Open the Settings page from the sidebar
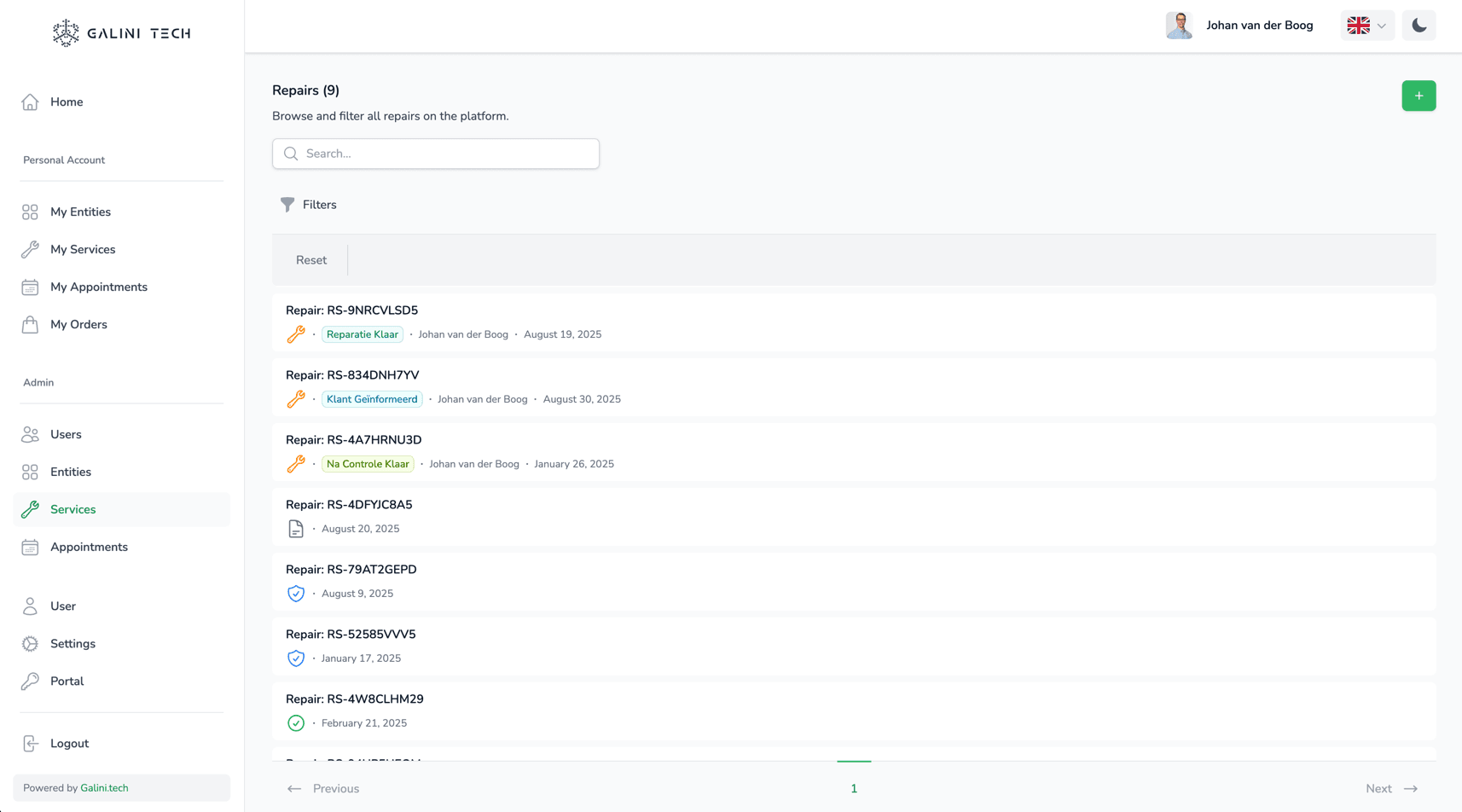 tap(72, 643)
